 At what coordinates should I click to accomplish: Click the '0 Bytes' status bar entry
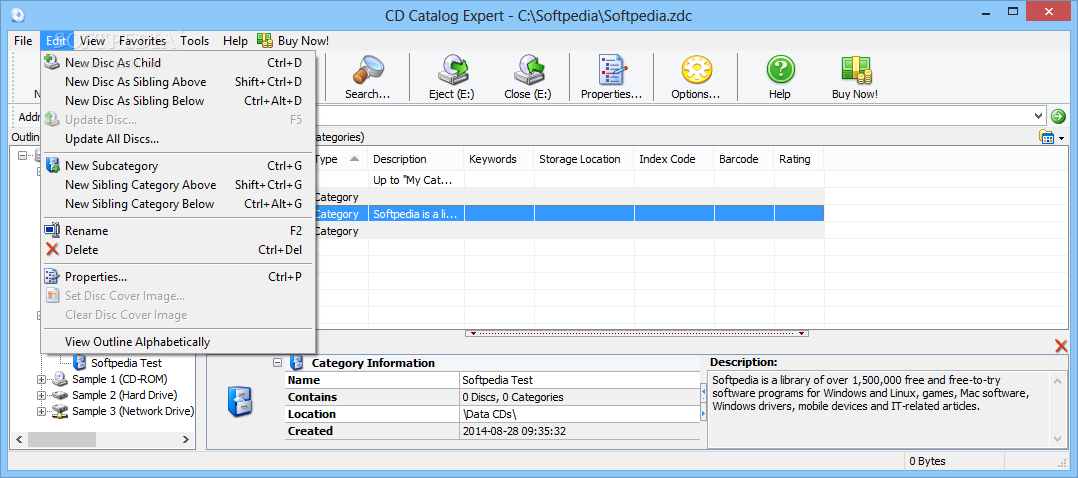(x=927, y=461)
